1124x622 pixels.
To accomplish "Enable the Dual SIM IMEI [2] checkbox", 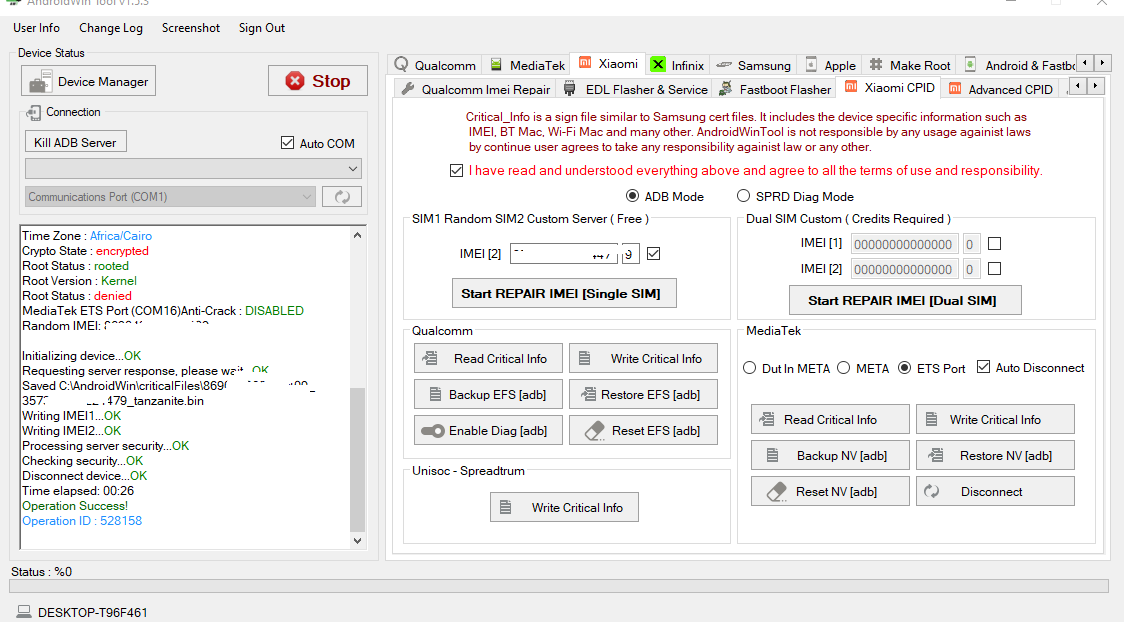I will (x=994, y=269).
